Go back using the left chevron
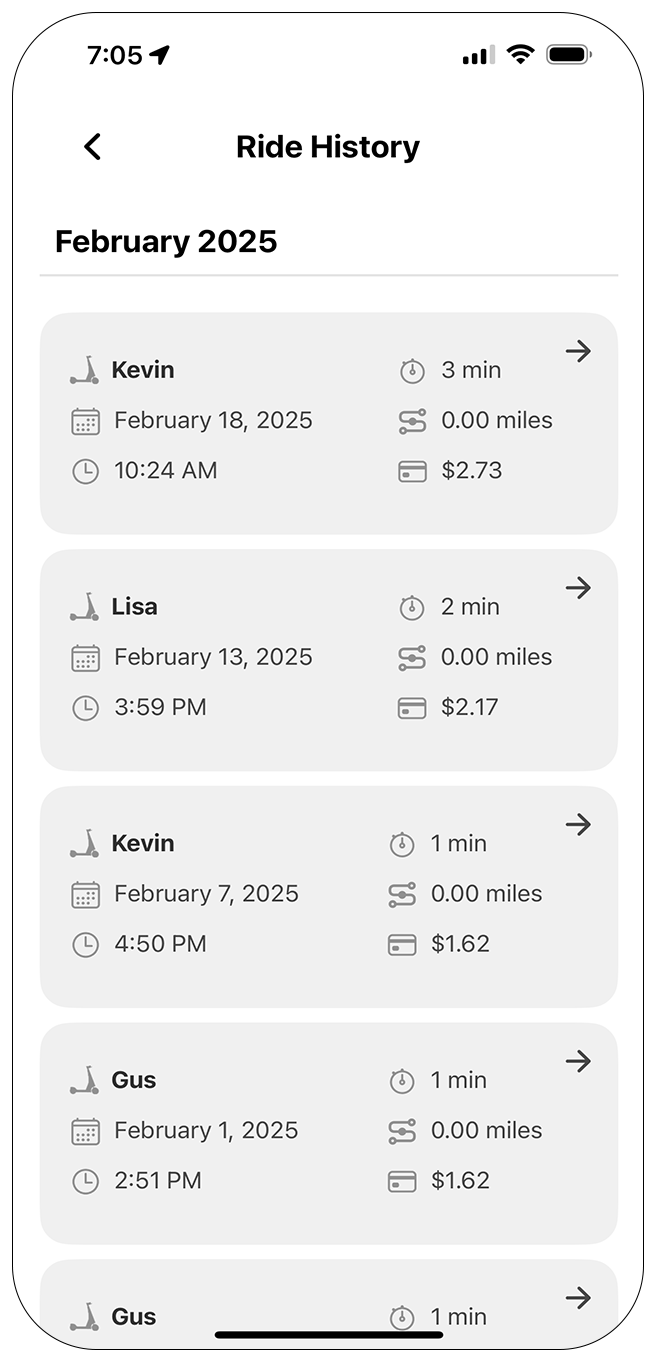Image resolution: width=656 pixels, height=1356 pixels. coord(92,147)
